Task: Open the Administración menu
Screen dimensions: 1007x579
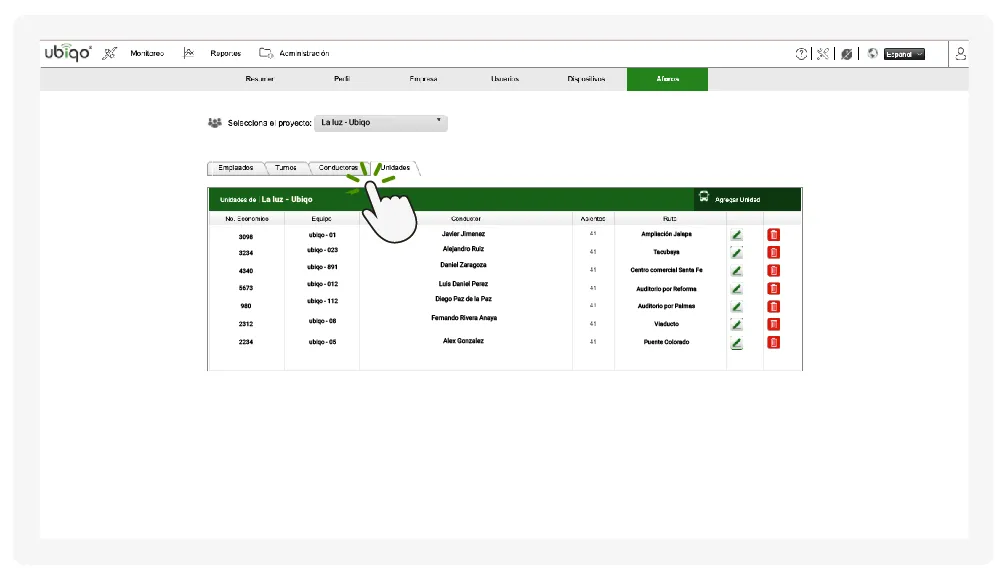Action: pyautogui.click(x=304, y=53)
